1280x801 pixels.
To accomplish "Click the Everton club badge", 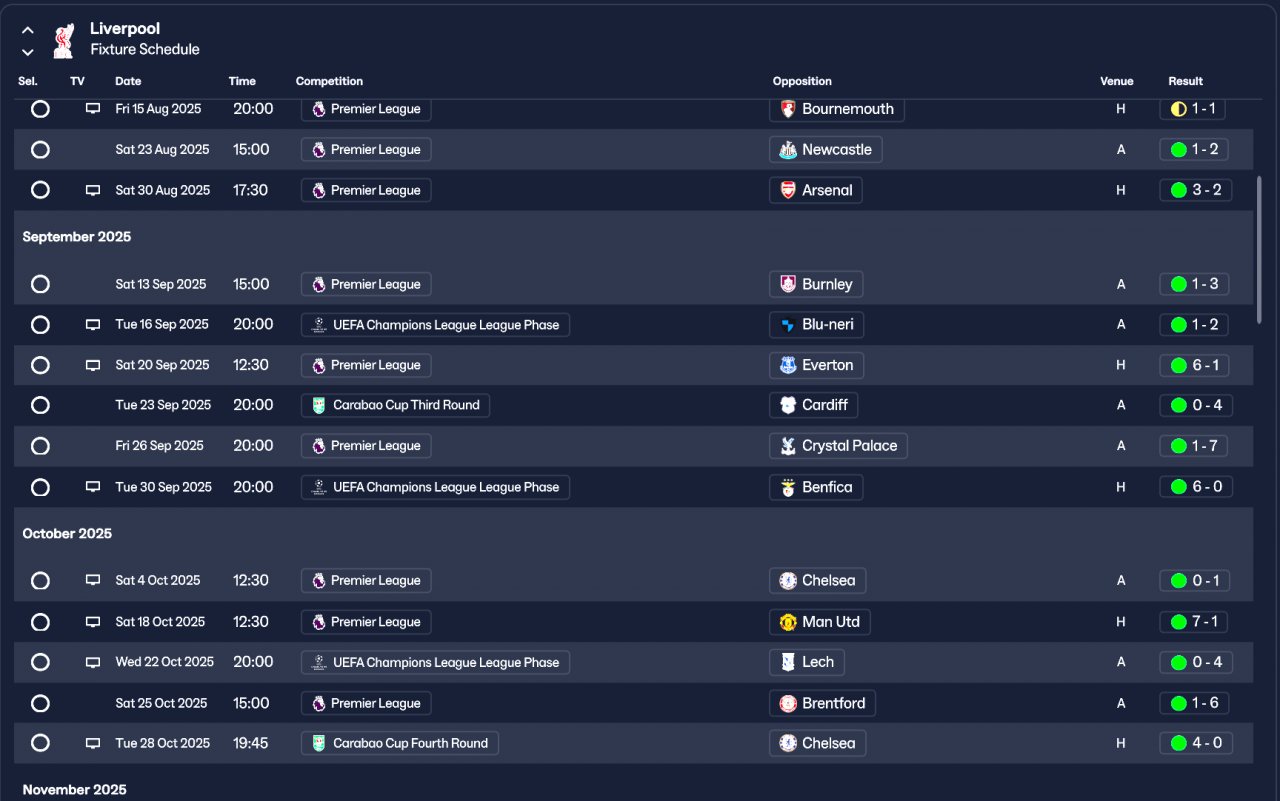I will point(788,365).
